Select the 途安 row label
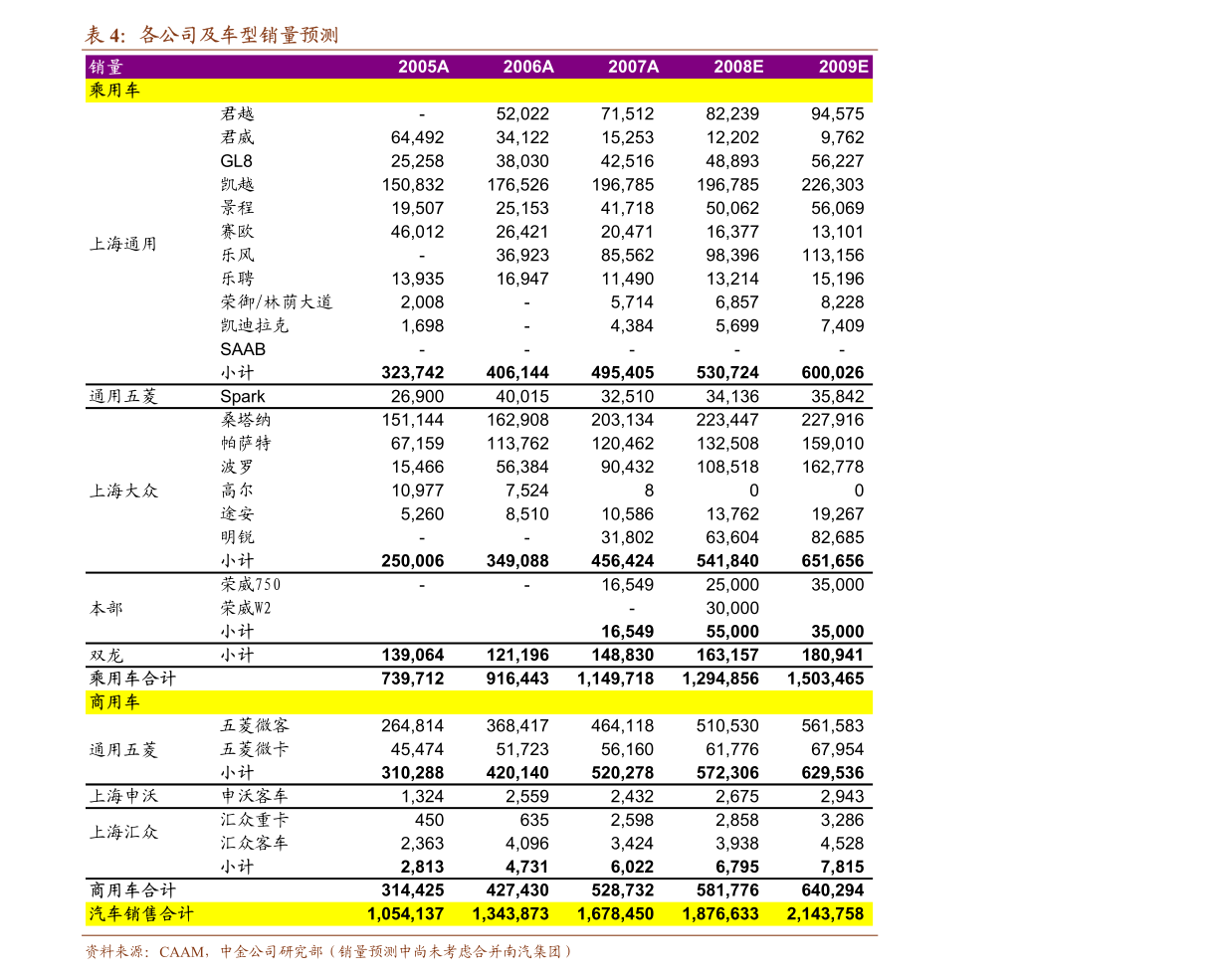The image size is (1218, 980). [237, 514]
